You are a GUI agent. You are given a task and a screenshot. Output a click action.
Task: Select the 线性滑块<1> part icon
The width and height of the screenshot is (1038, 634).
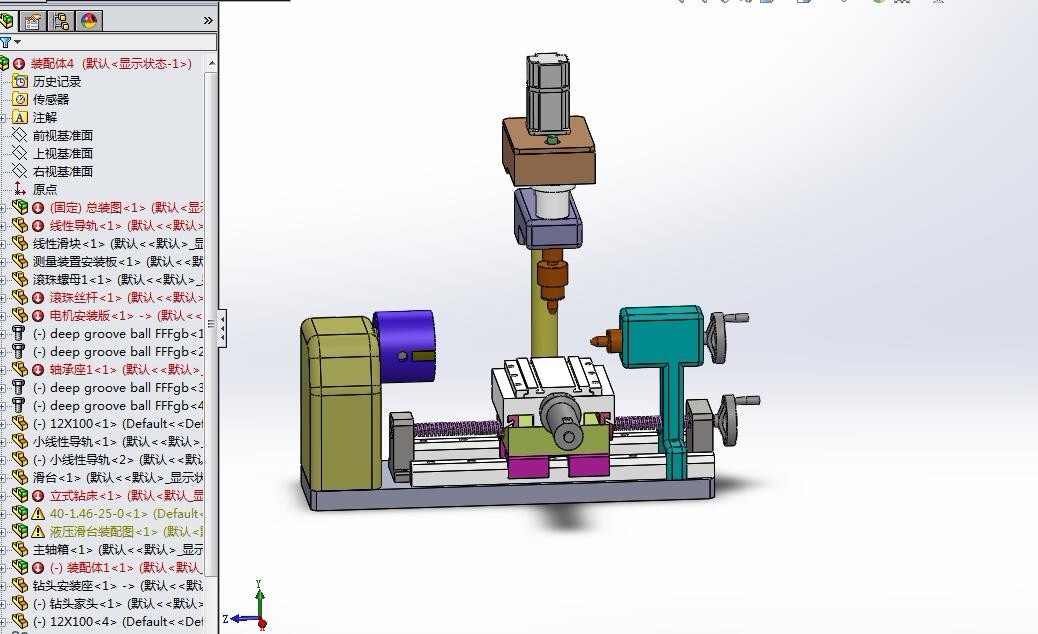(x=20, y=243)
